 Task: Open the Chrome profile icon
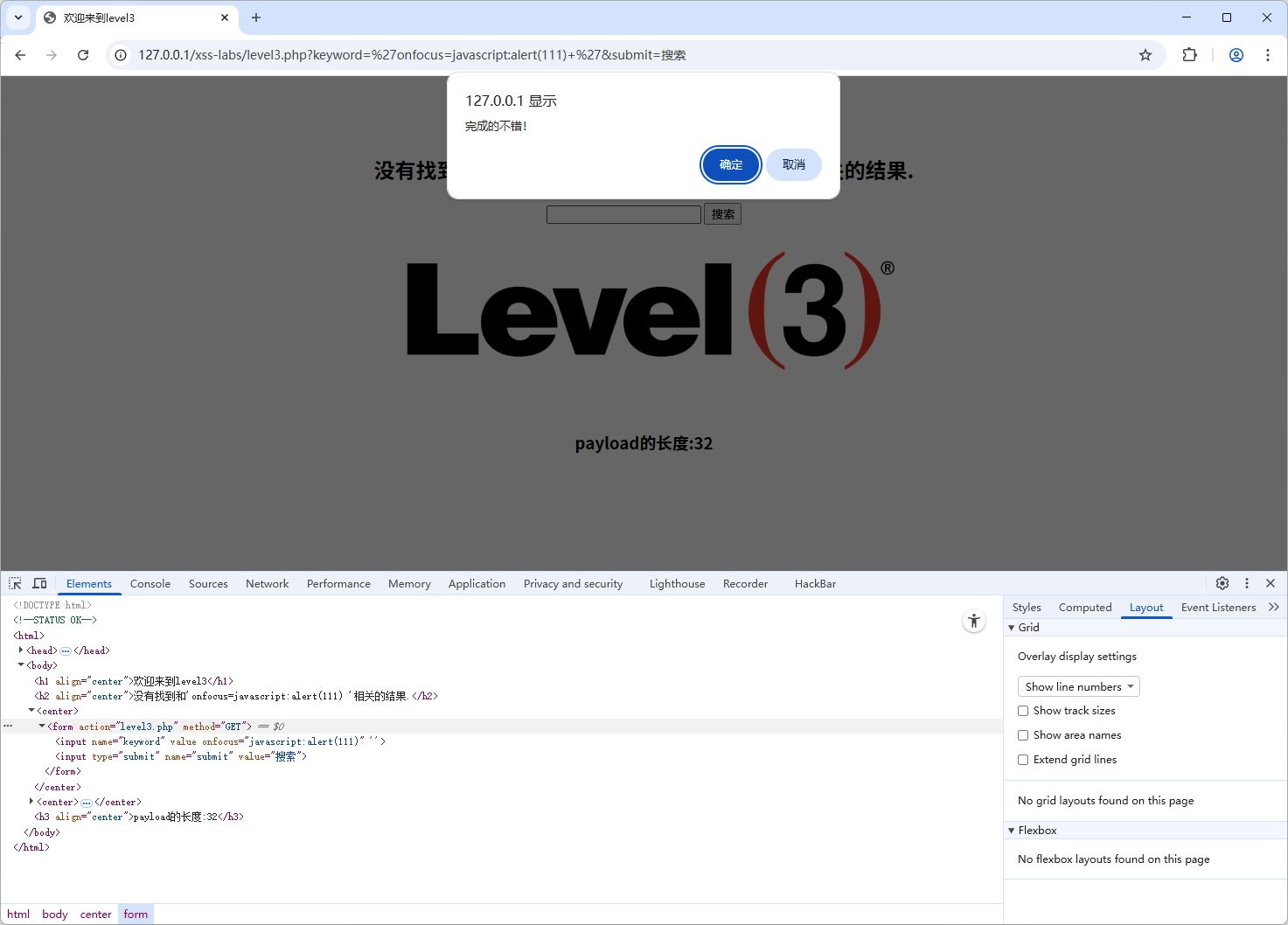pos(1236,55)
